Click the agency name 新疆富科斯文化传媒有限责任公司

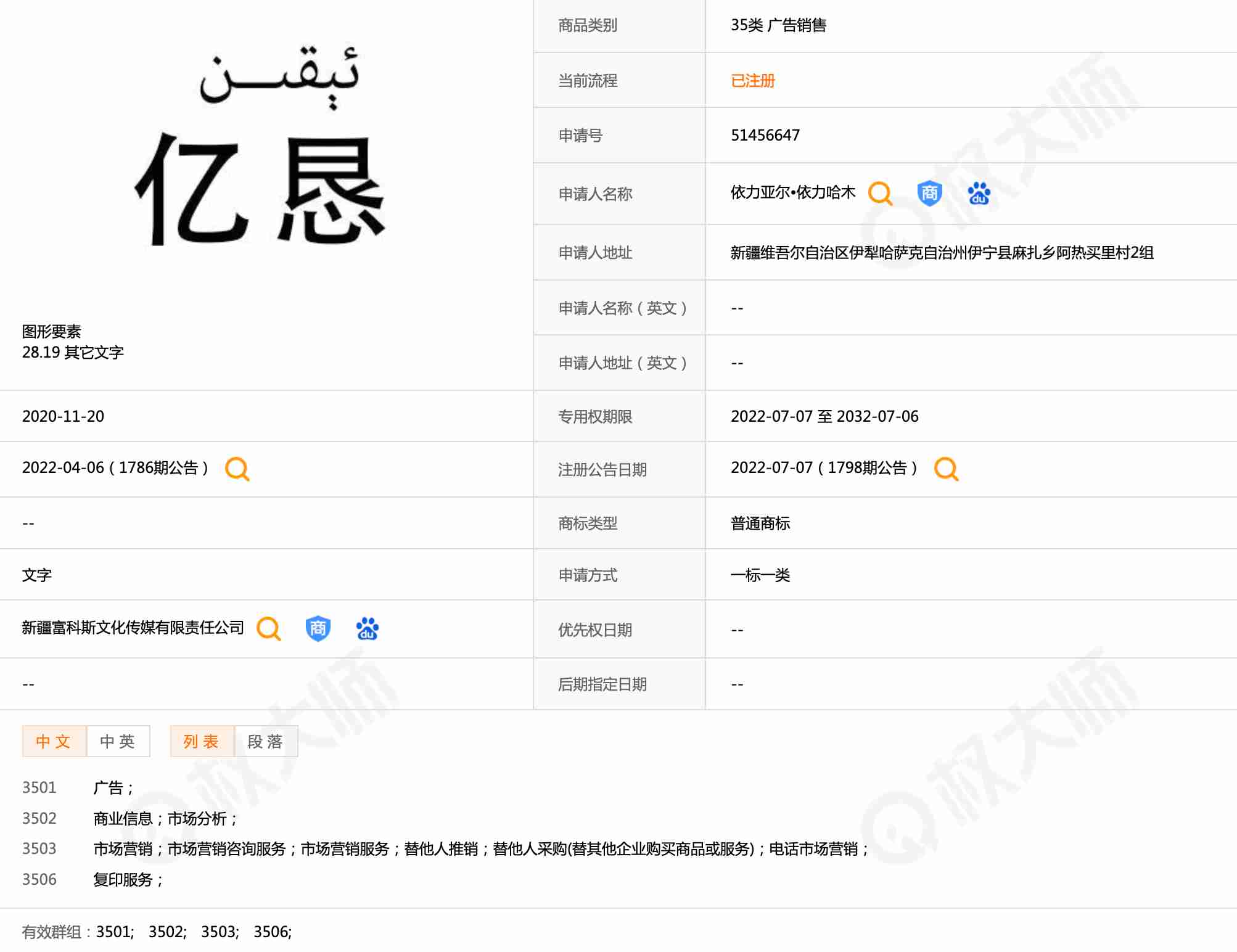[133, 628]
